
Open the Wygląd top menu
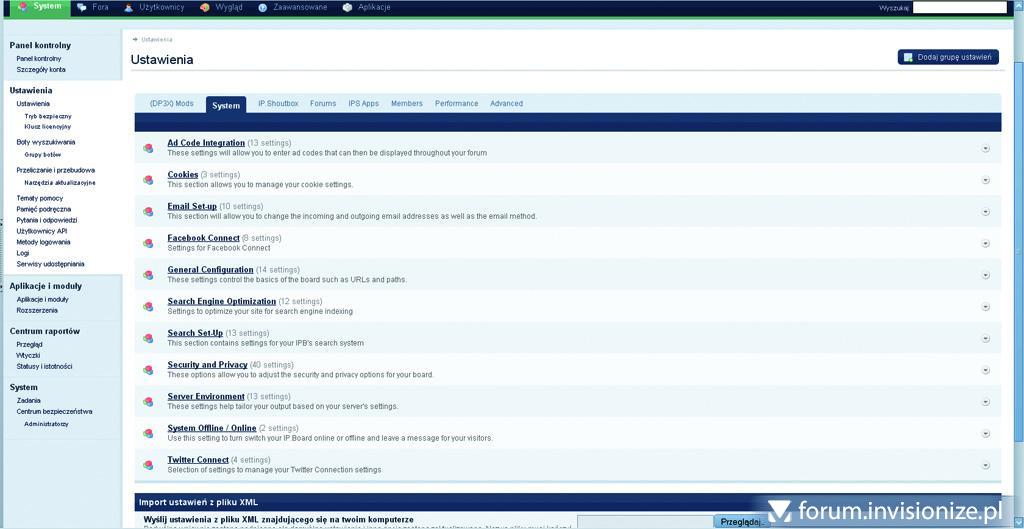point(225,7)
